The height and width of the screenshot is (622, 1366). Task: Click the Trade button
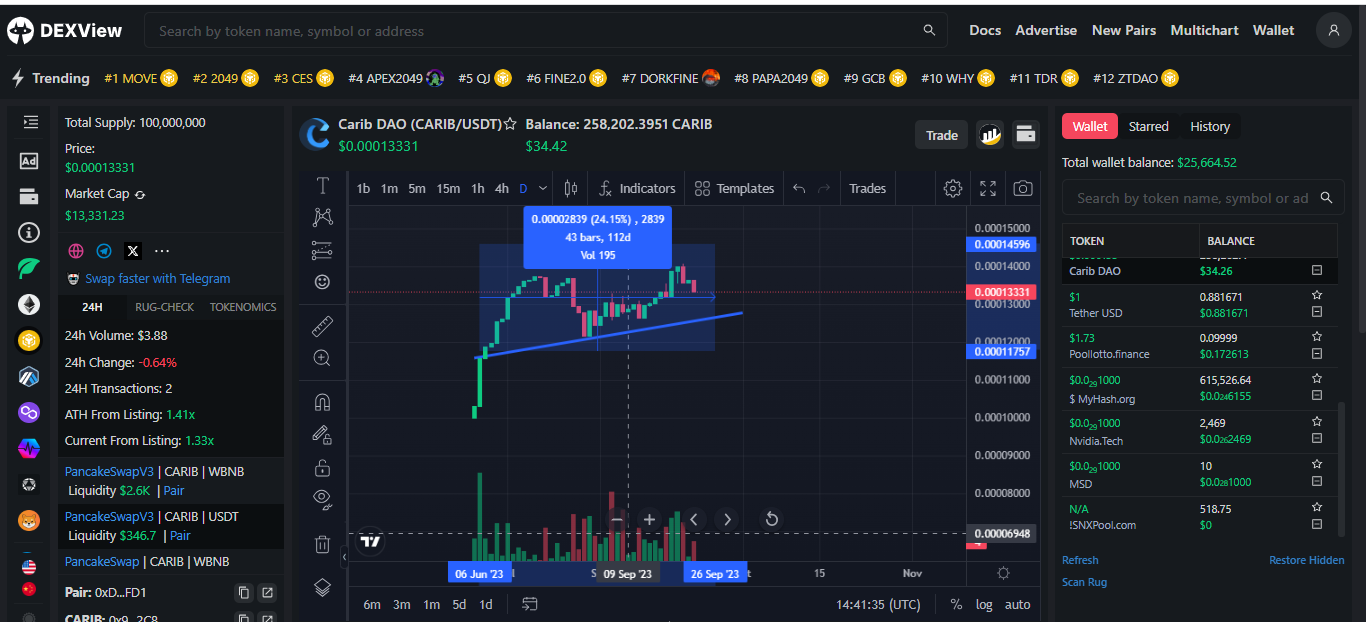pos(941,135)
